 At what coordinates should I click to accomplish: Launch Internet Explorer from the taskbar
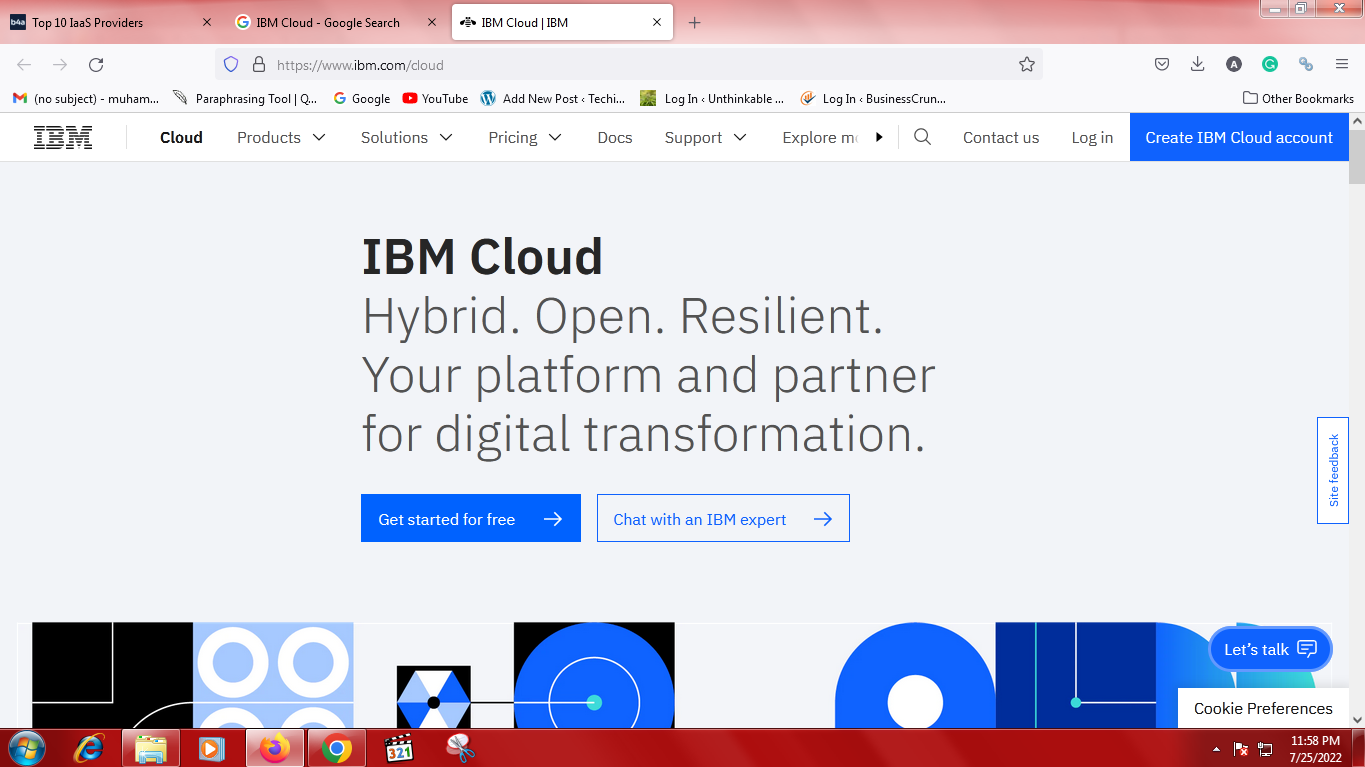pyautogui.click(x=90, y=748)
